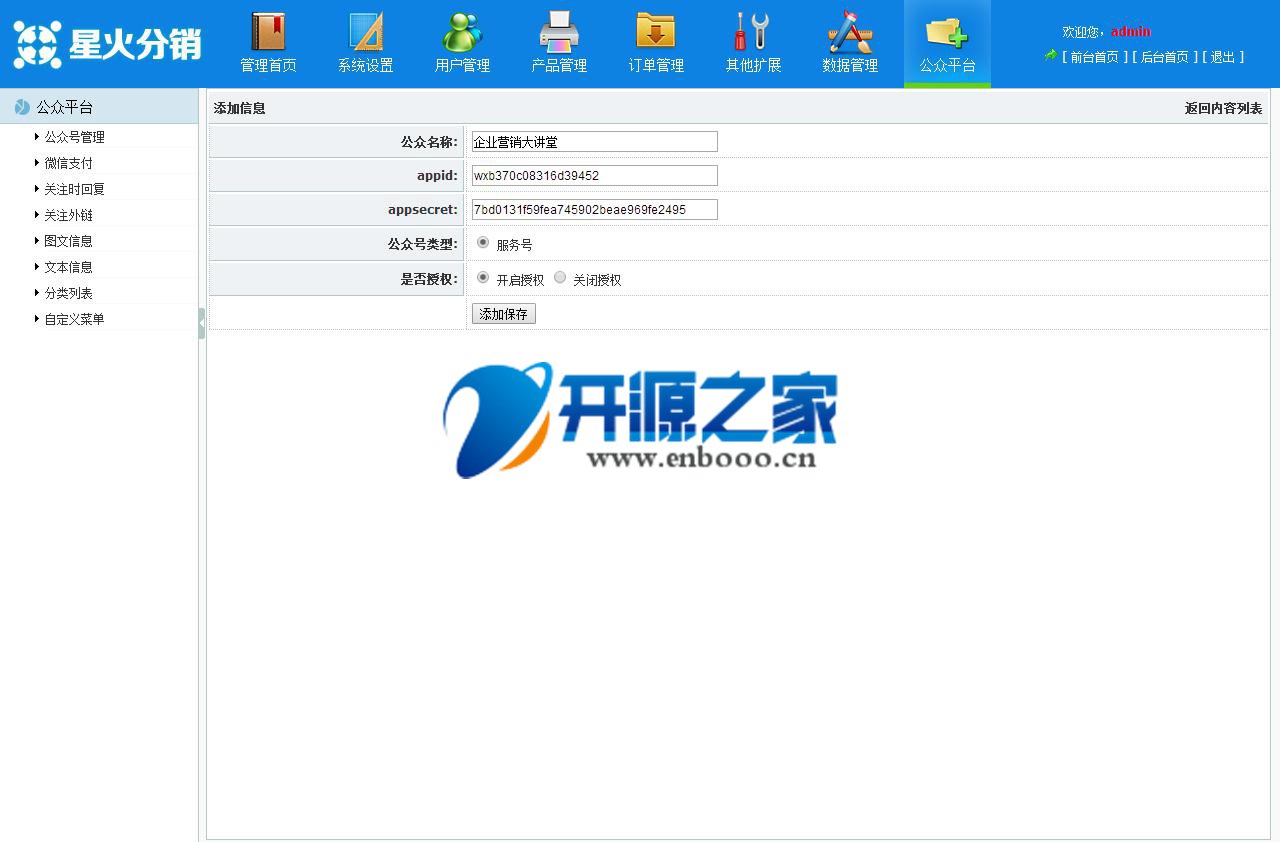The image size is (1280, 842).
Task: Open 文本信息 menu item
Action: [68, 267]
